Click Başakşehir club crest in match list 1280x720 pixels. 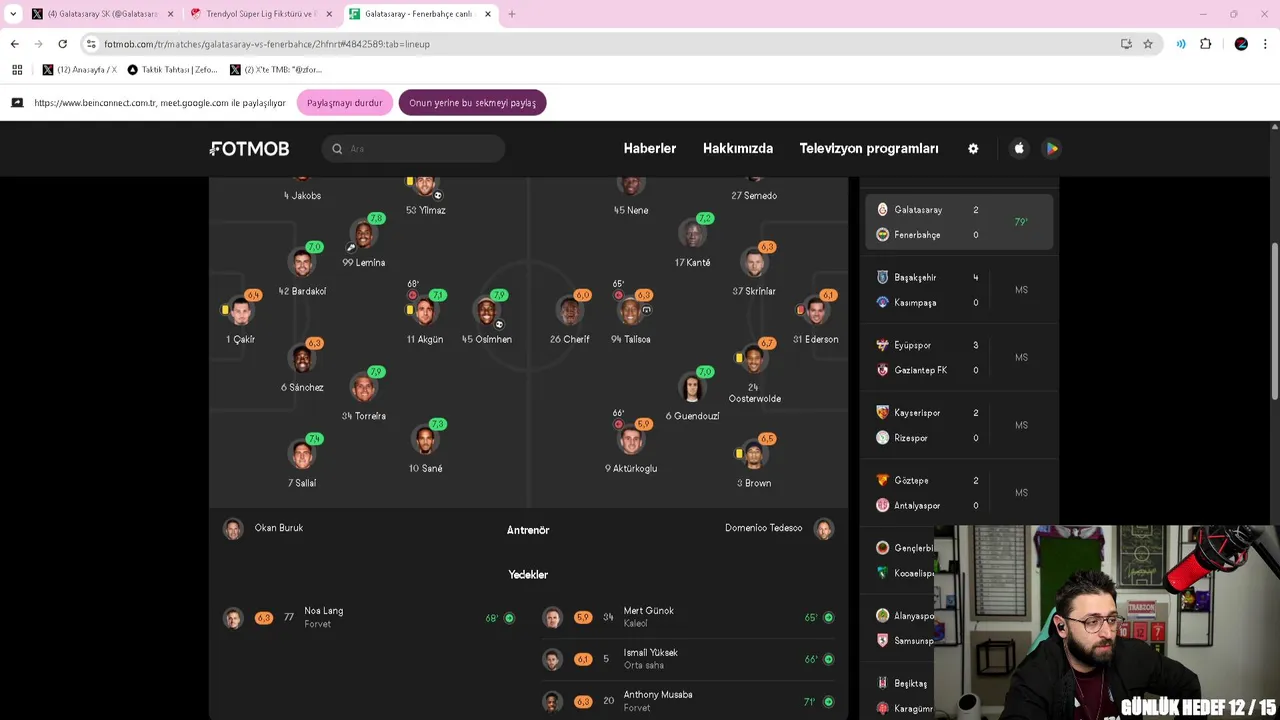click(x=882, y=277)
